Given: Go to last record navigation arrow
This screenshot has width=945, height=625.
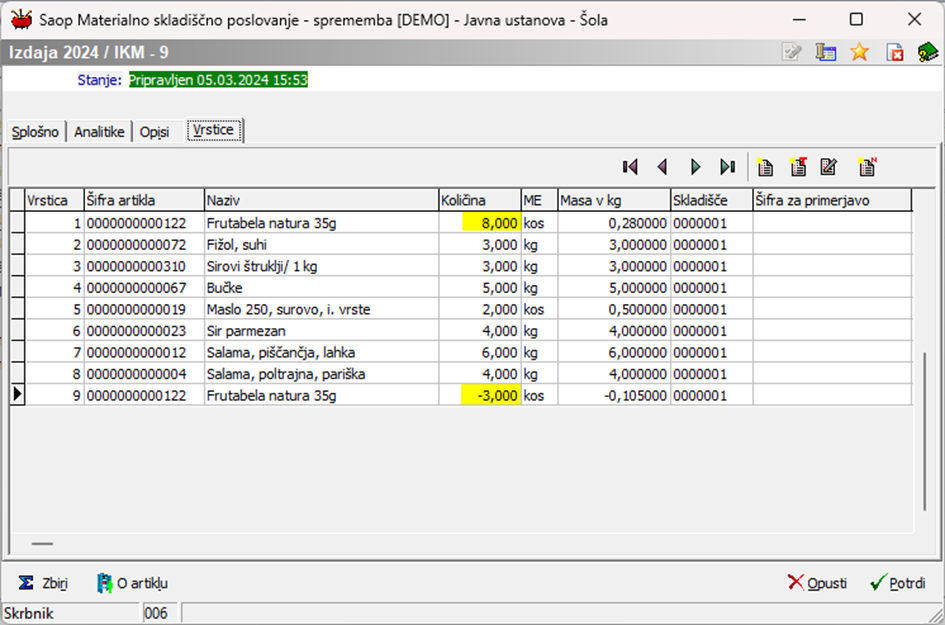Looking at the screenshot, I should [x=727, y=167].
